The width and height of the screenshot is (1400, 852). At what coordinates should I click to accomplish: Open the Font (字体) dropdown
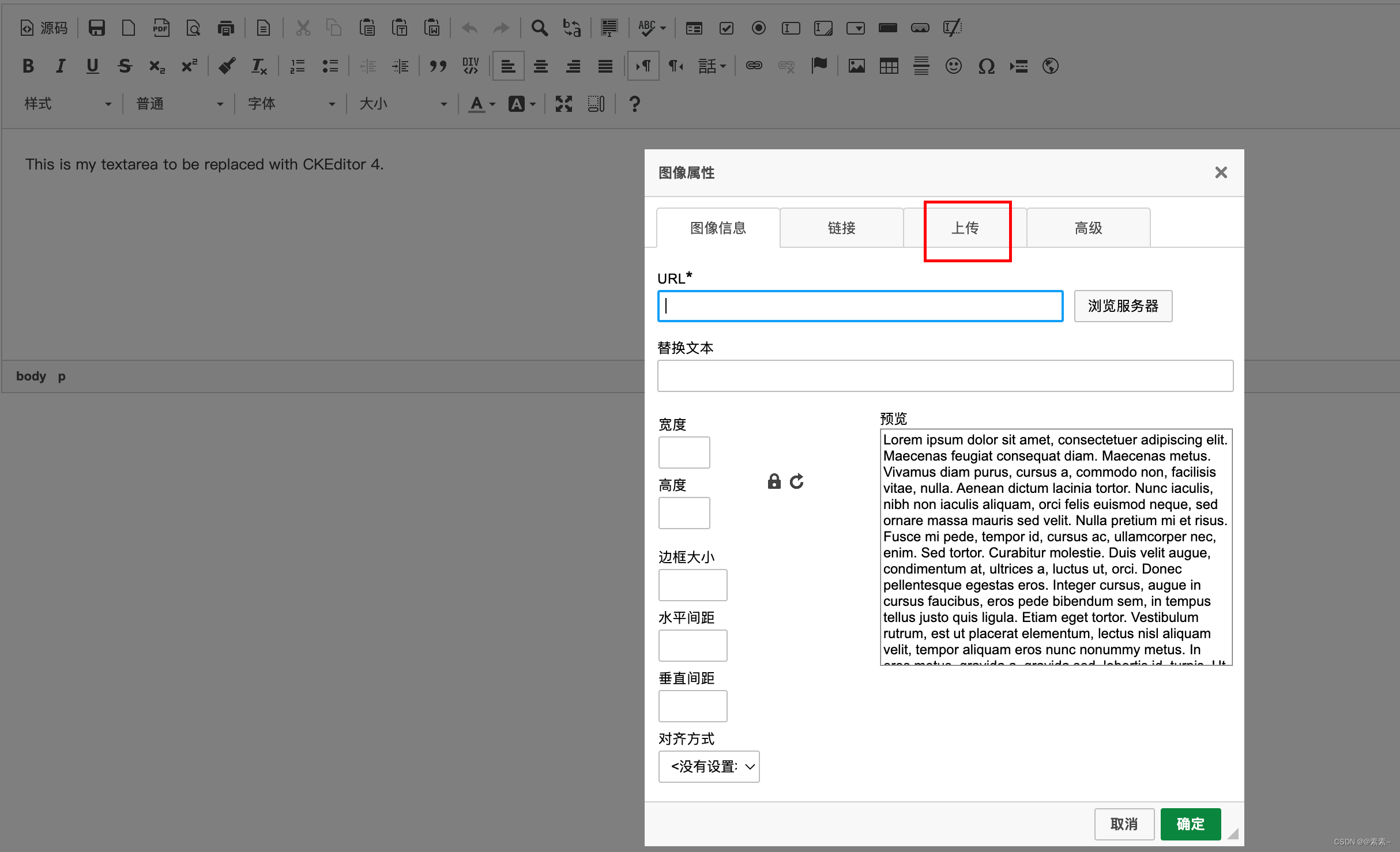pyautogui.click(x=291, y=104)
